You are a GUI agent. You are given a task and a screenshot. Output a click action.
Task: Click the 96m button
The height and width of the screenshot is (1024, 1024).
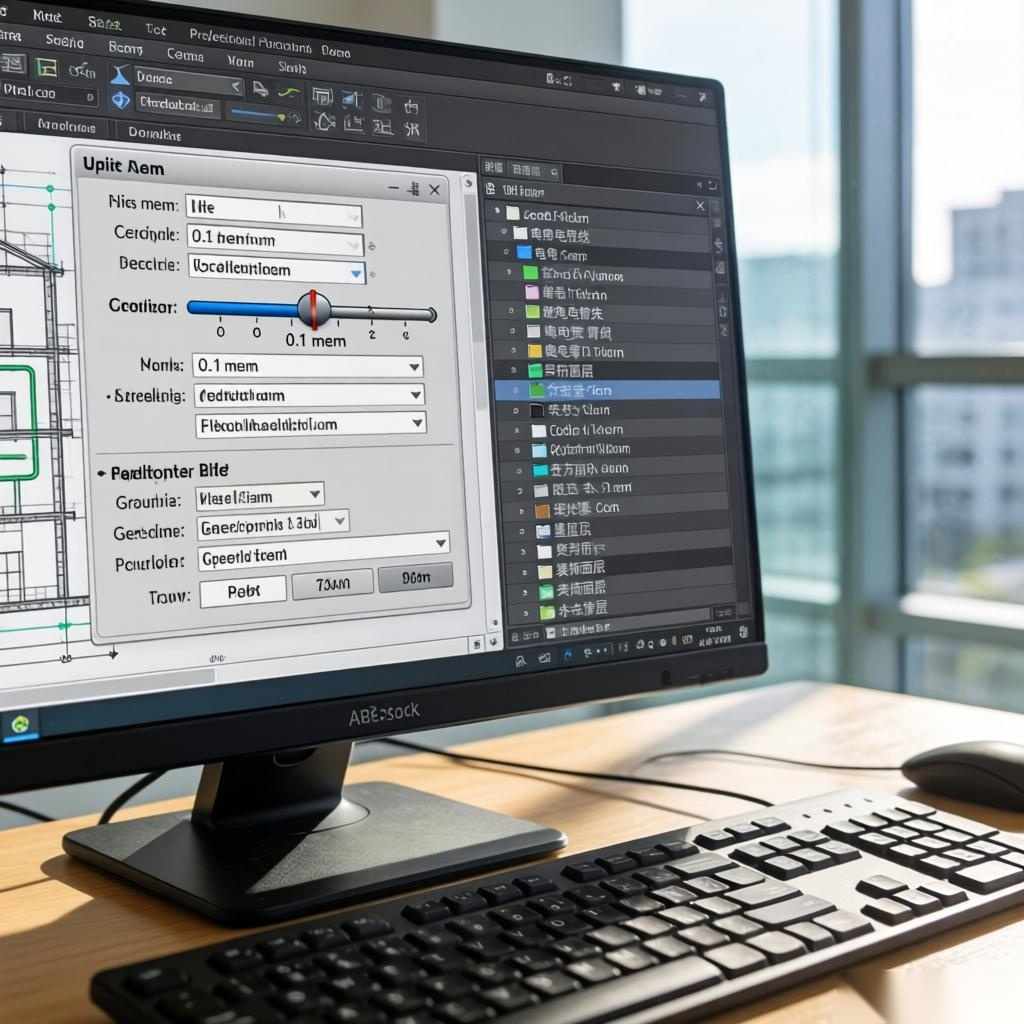click(415, 577)
